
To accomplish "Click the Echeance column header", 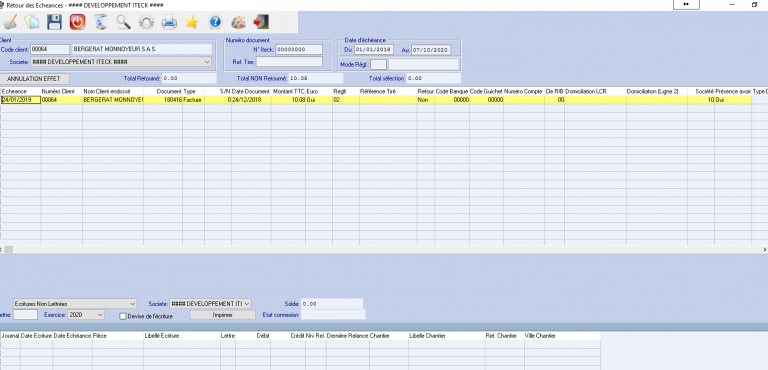I will click(x=21, y=92).
